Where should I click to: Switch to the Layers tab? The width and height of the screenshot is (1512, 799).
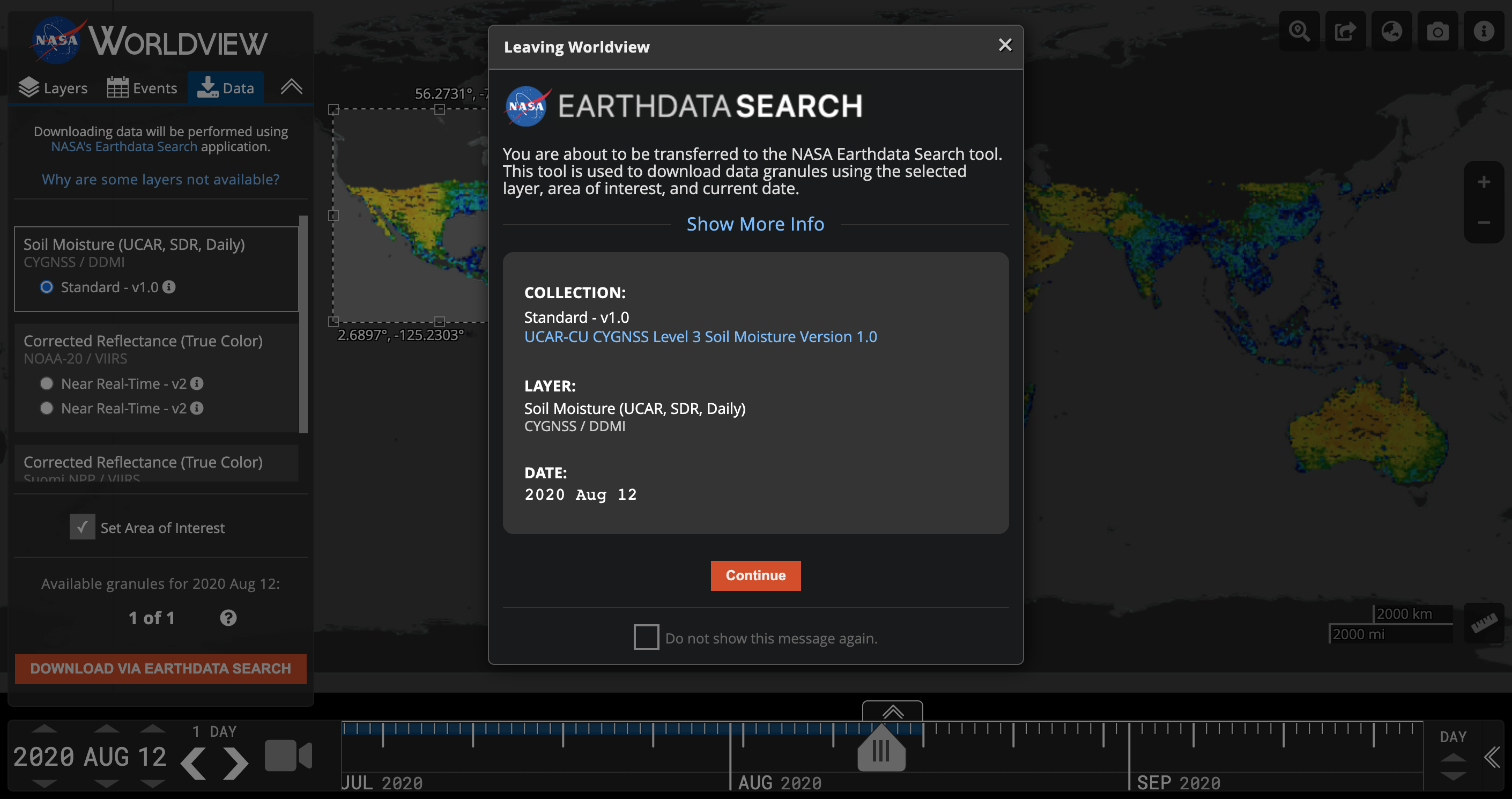tap(53, 88)
